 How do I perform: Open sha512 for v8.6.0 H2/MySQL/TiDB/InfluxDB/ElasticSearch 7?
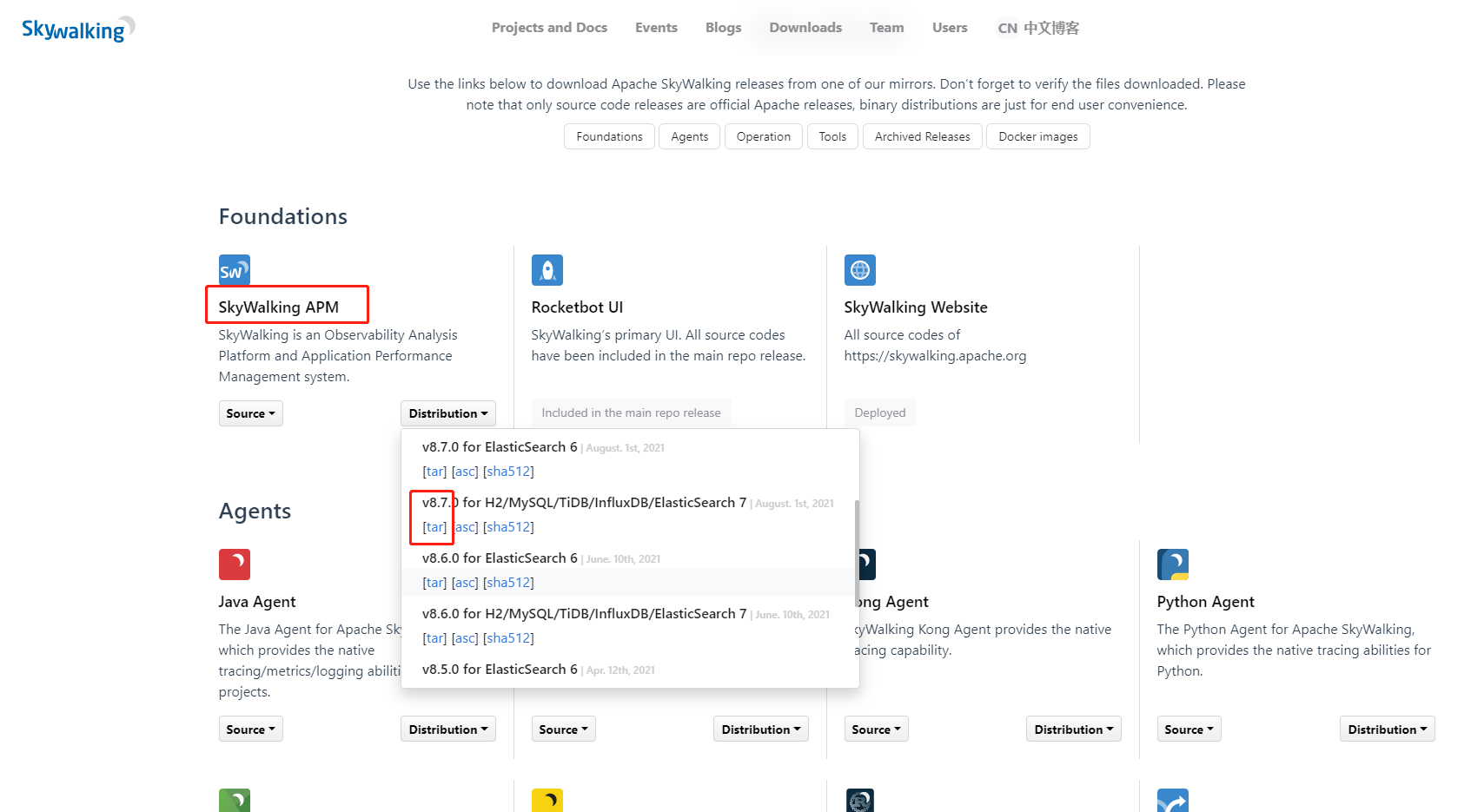[508, 638]
